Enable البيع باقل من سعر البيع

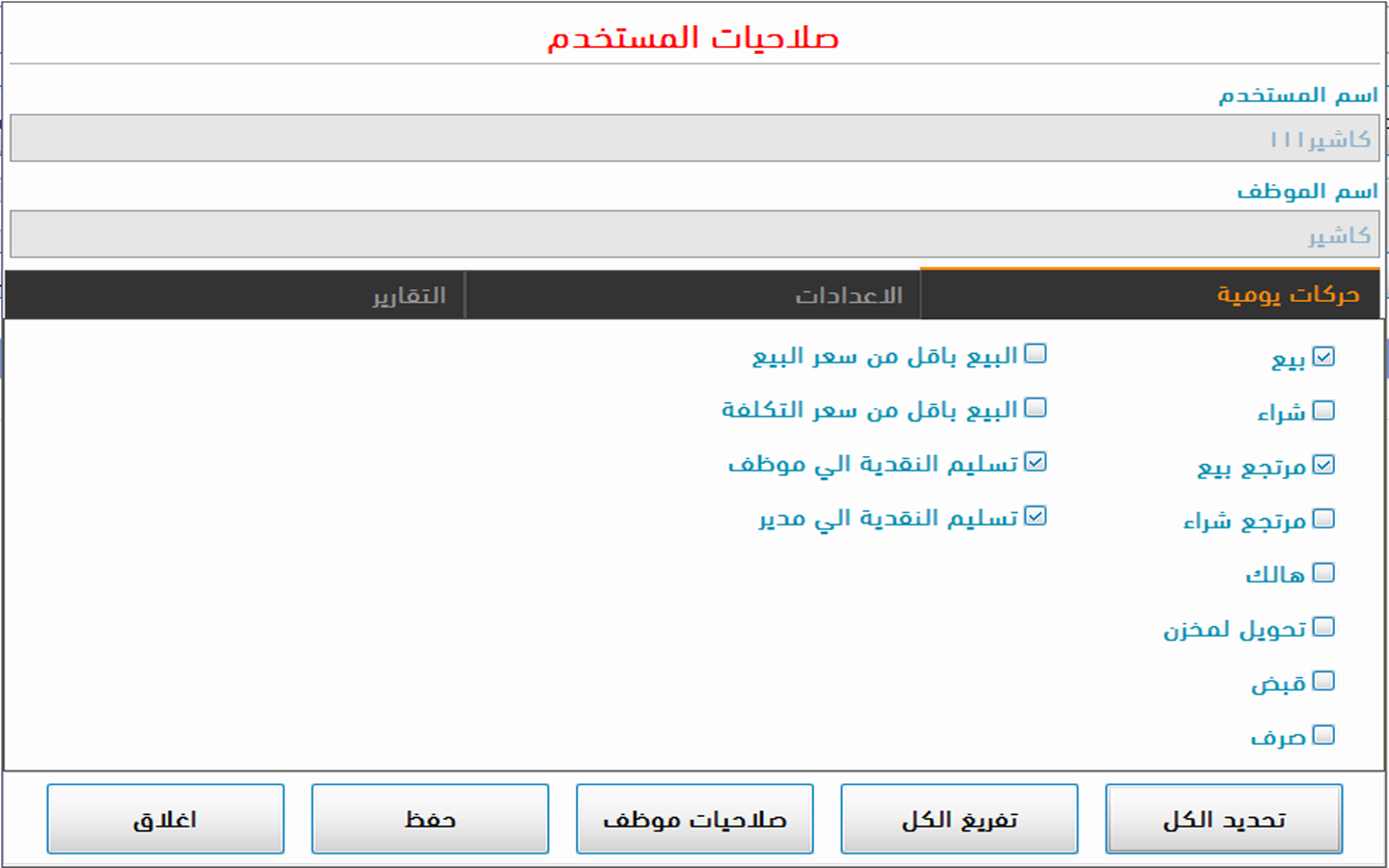coord(1035,354)
